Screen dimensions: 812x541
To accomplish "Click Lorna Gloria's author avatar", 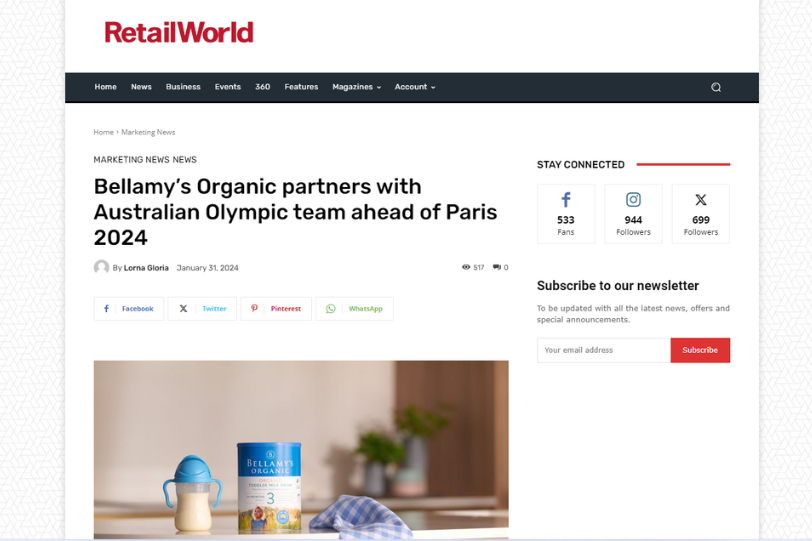I will pyautogui.click(x=101, y=267).
